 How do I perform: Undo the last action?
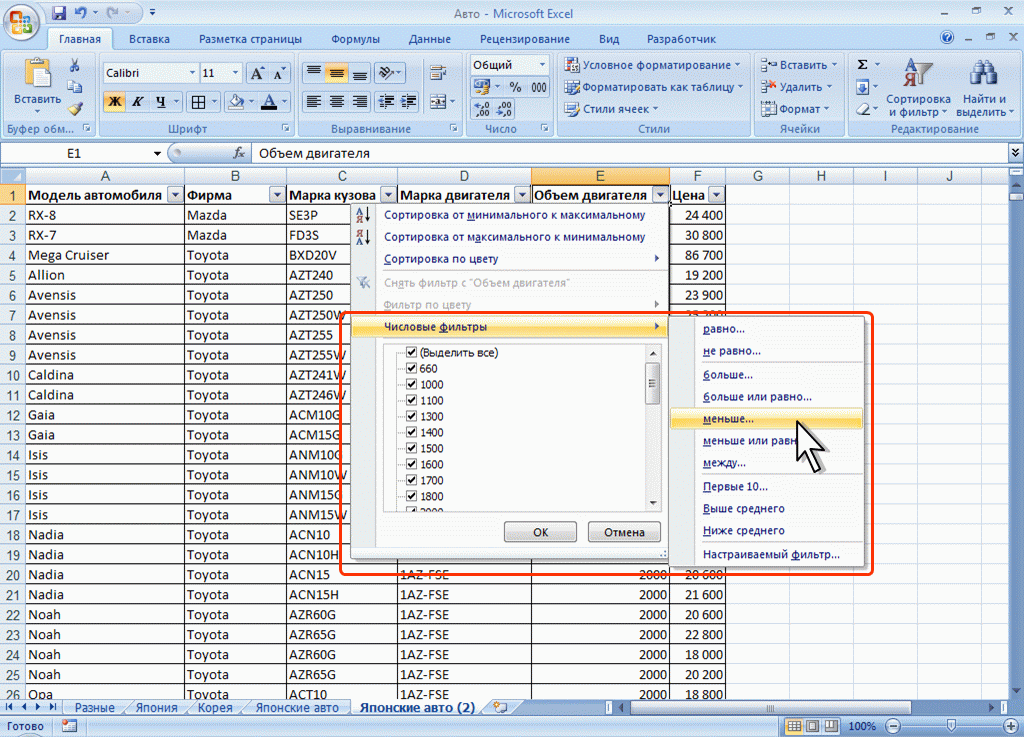(81, 12)
